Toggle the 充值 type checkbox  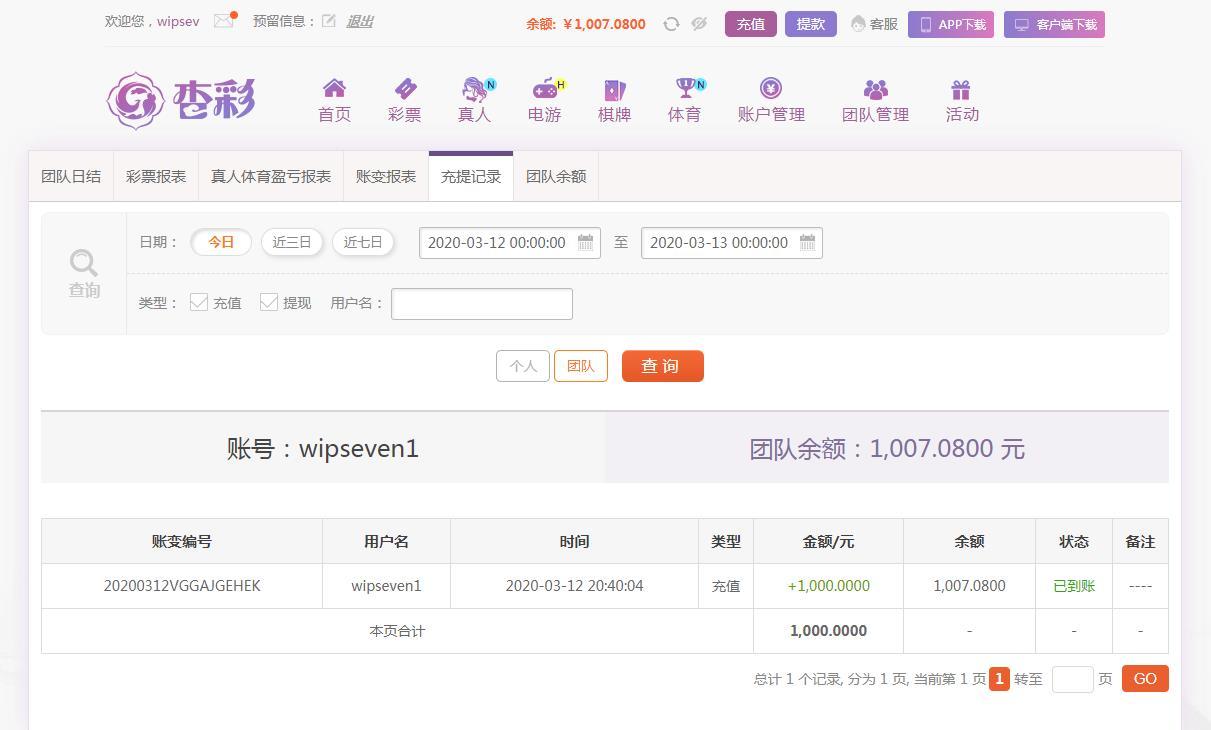pyautogui.click(x=199, y=302)
